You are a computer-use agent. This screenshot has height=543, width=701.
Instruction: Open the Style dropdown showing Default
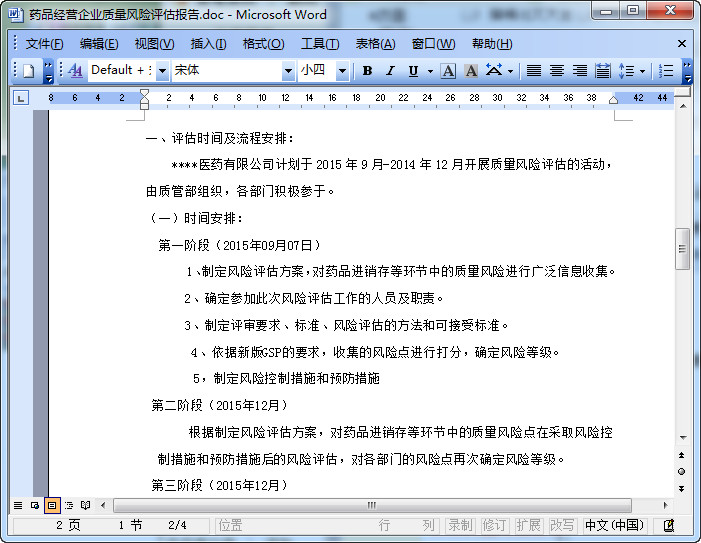tap(163, 71)
